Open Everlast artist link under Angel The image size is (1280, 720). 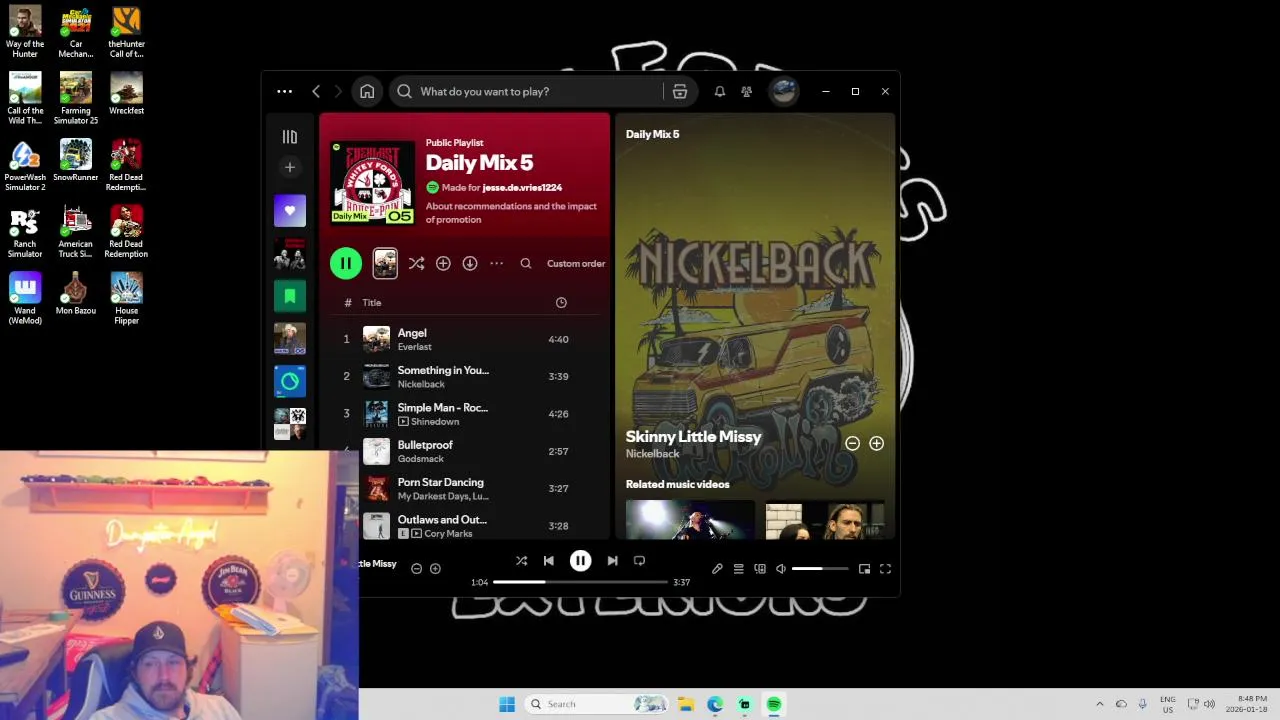tap(414, 347)
